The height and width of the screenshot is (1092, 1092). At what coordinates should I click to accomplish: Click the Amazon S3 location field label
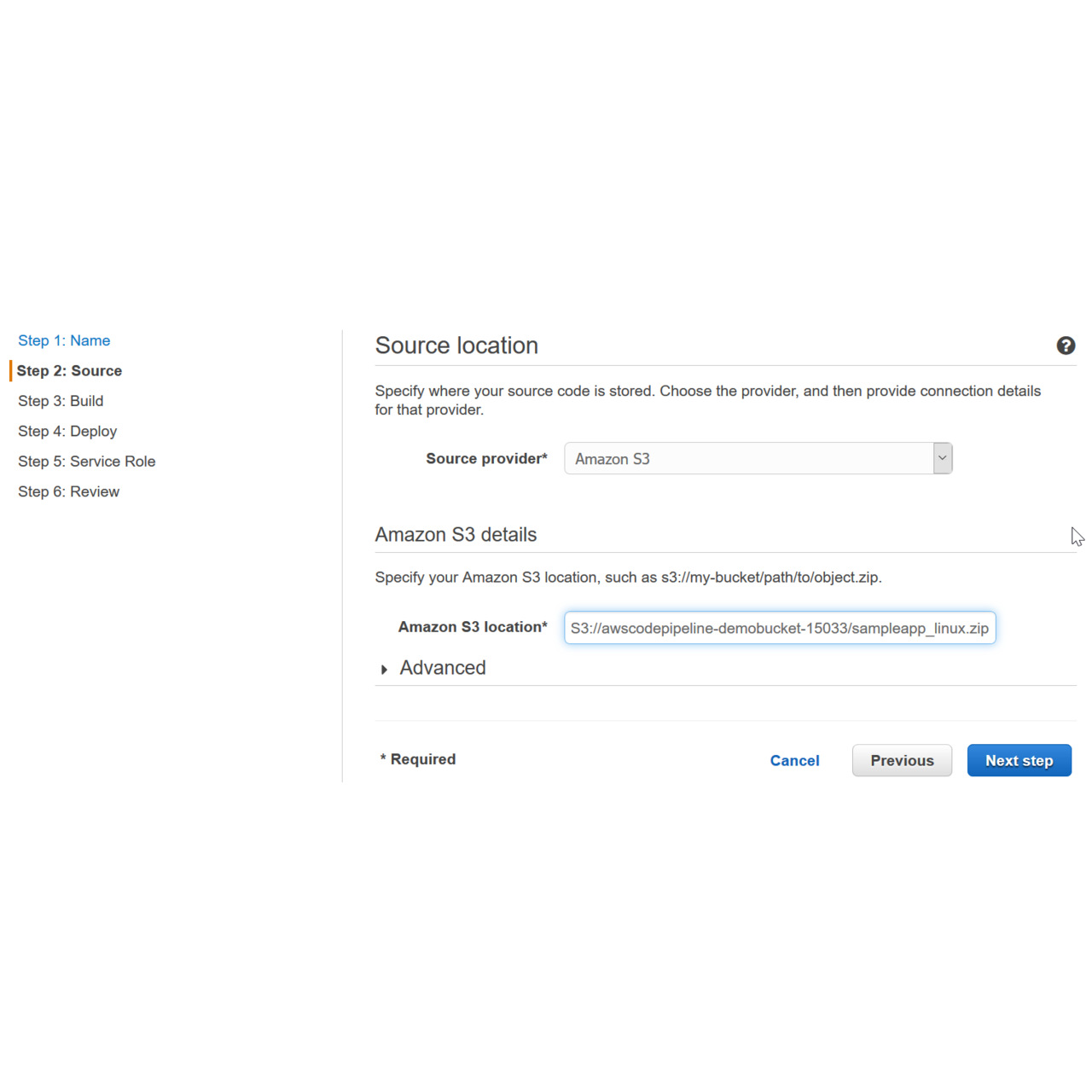coord(473,627)
